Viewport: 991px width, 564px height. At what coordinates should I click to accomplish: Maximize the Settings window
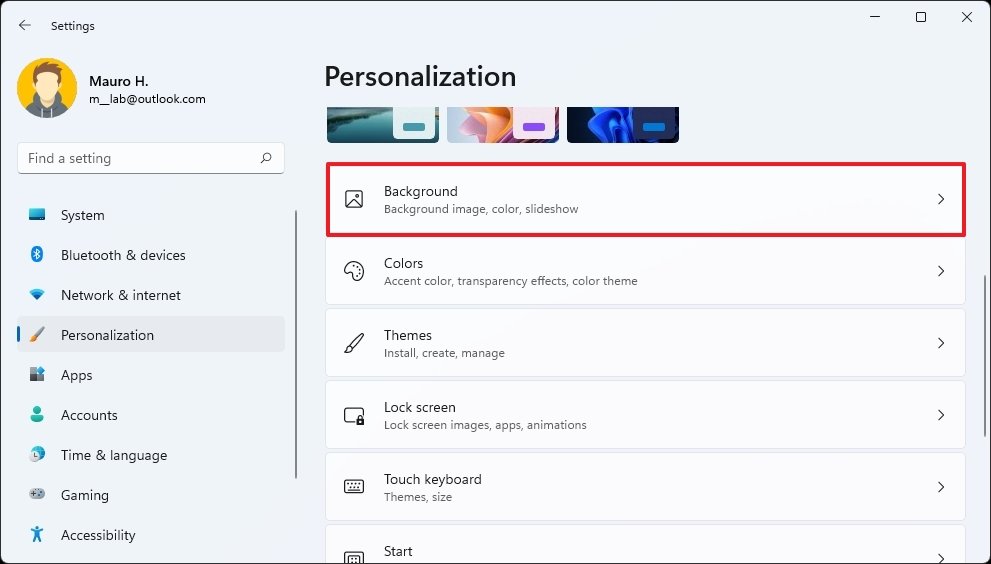(x=921, y=17)
